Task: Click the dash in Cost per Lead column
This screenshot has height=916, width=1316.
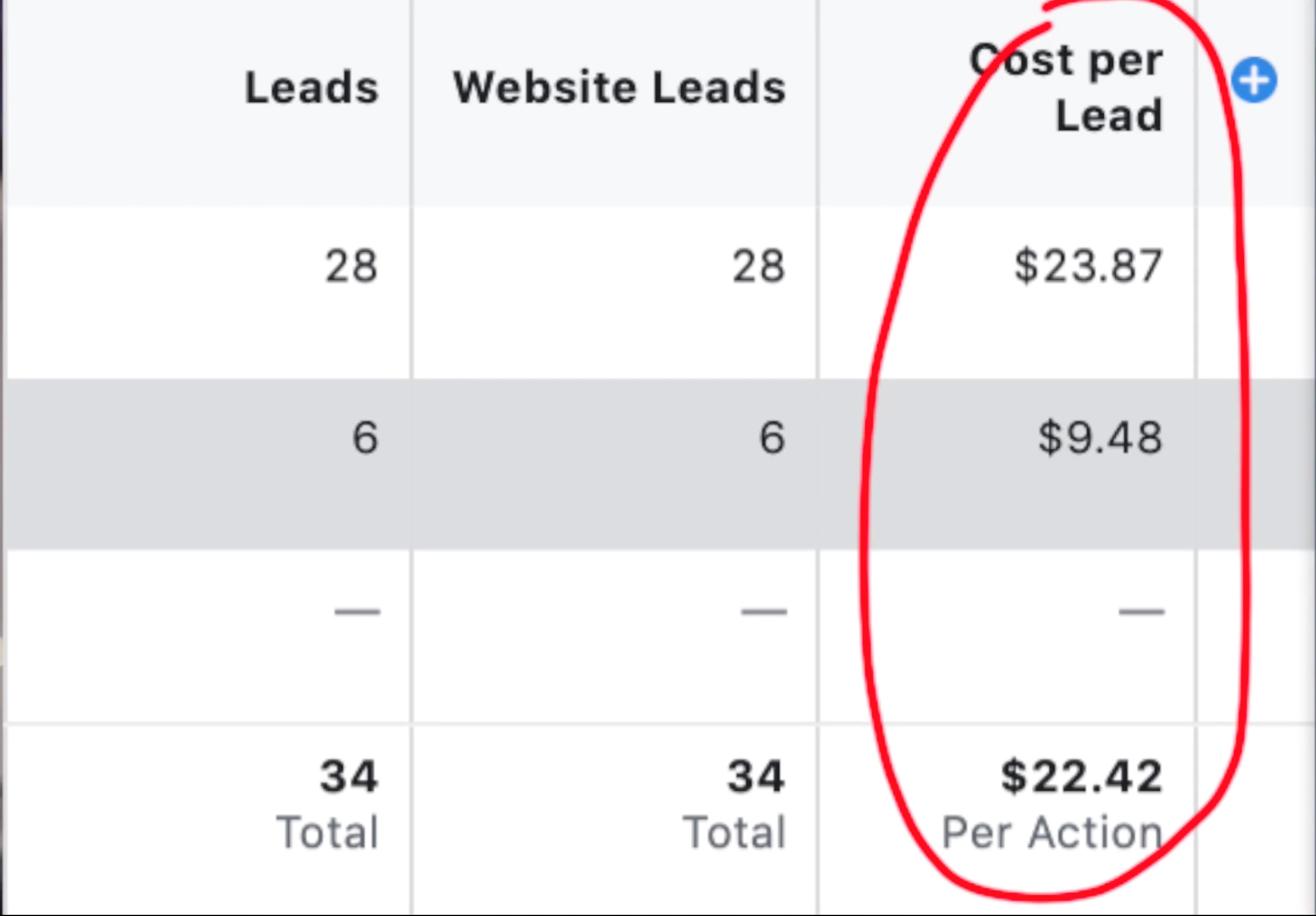Action: (1141, 611)
